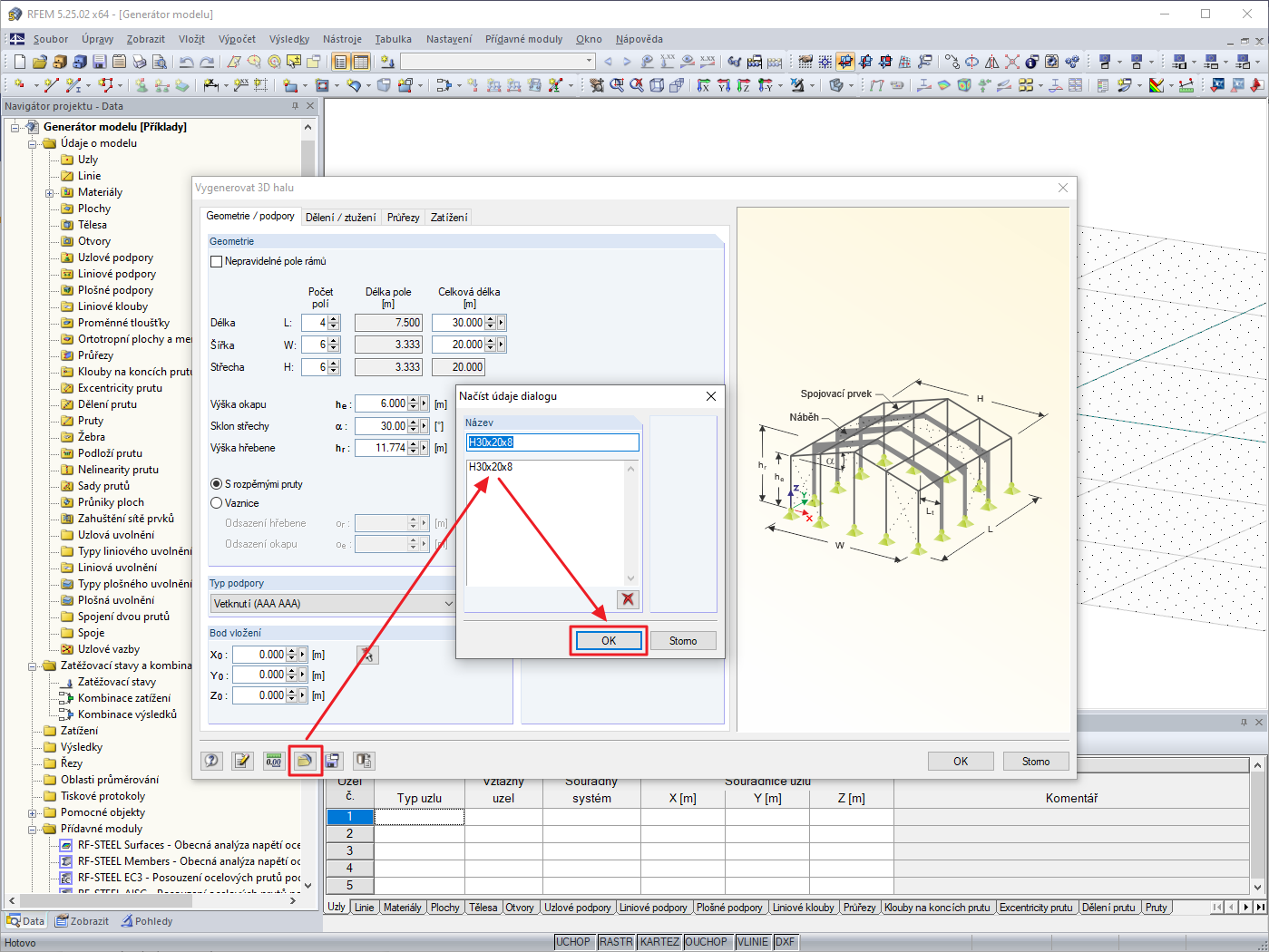Viewport: 1269px width, 952px height.
Task: Open the Soubor menu
Action: point(51,39)
